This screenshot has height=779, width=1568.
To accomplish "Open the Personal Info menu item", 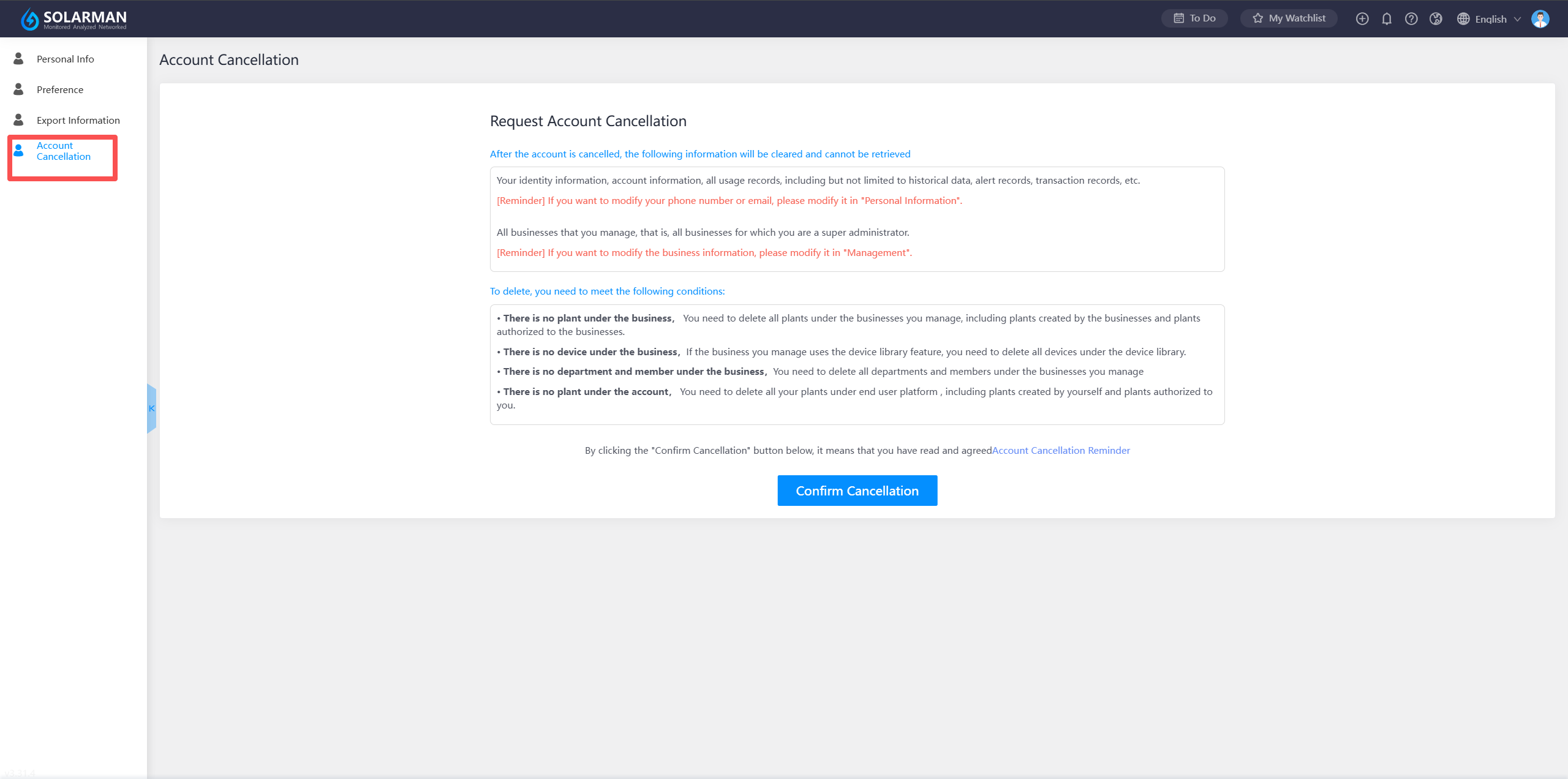I will coord(65,59).
